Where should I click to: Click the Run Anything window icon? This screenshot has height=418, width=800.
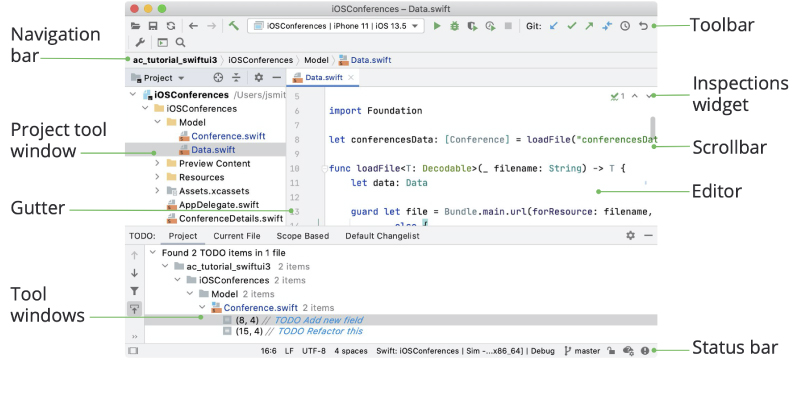[162, 42]
